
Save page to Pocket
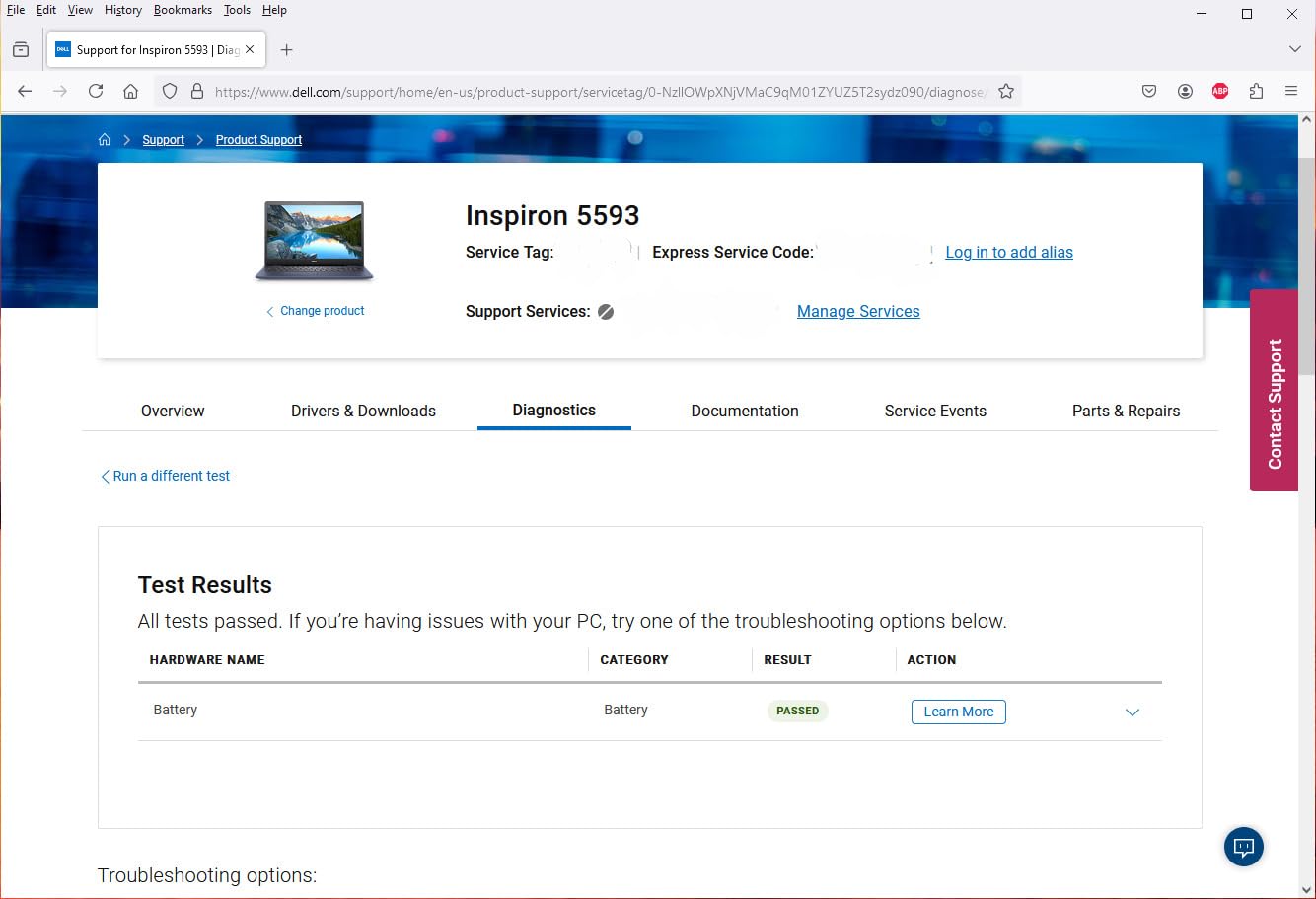click(x=1149, y=91)
